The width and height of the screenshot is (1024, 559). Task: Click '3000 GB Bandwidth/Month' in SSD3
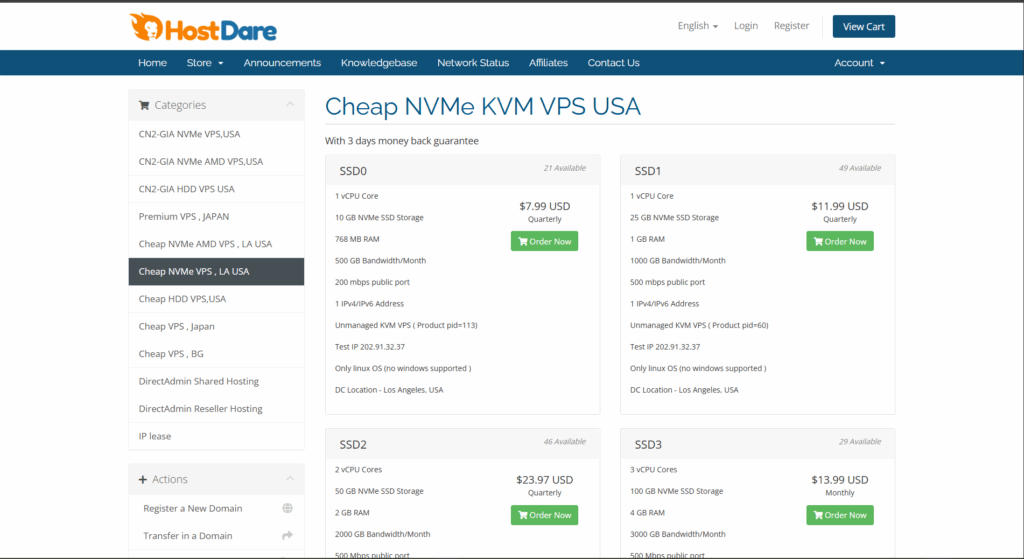(x=678, y=534)
